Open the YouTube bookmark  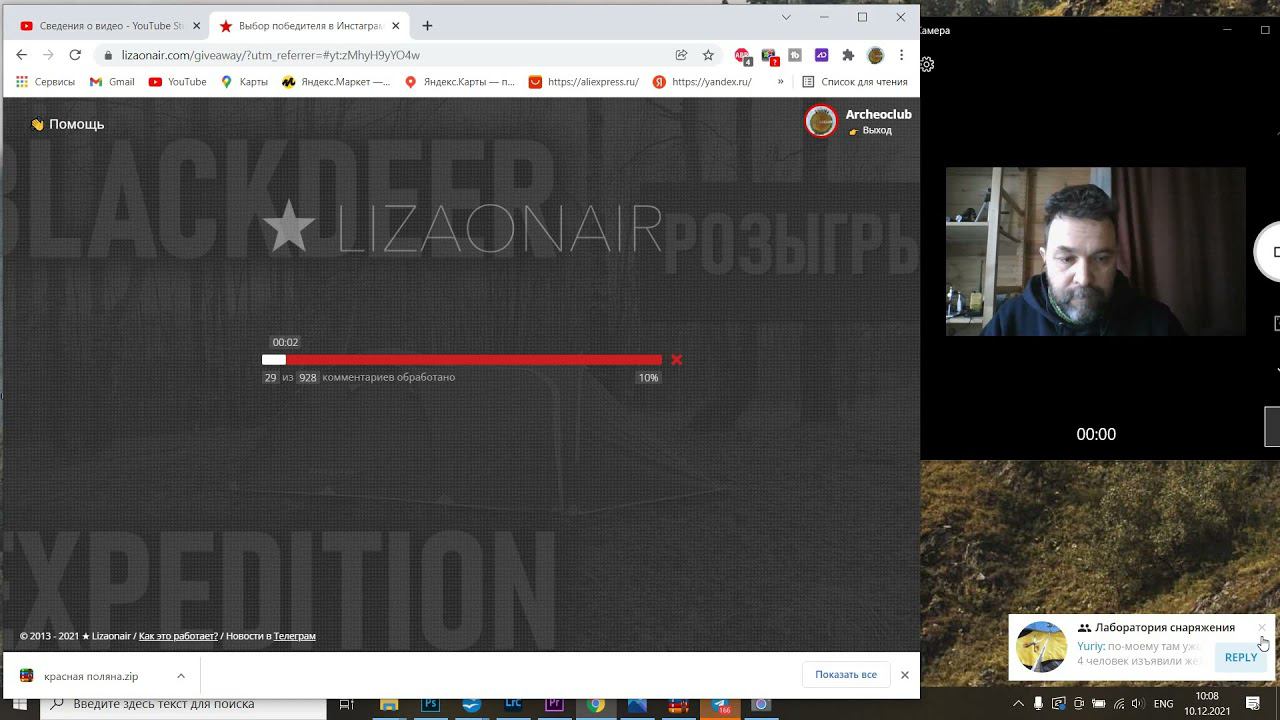[x=178, y=82]
